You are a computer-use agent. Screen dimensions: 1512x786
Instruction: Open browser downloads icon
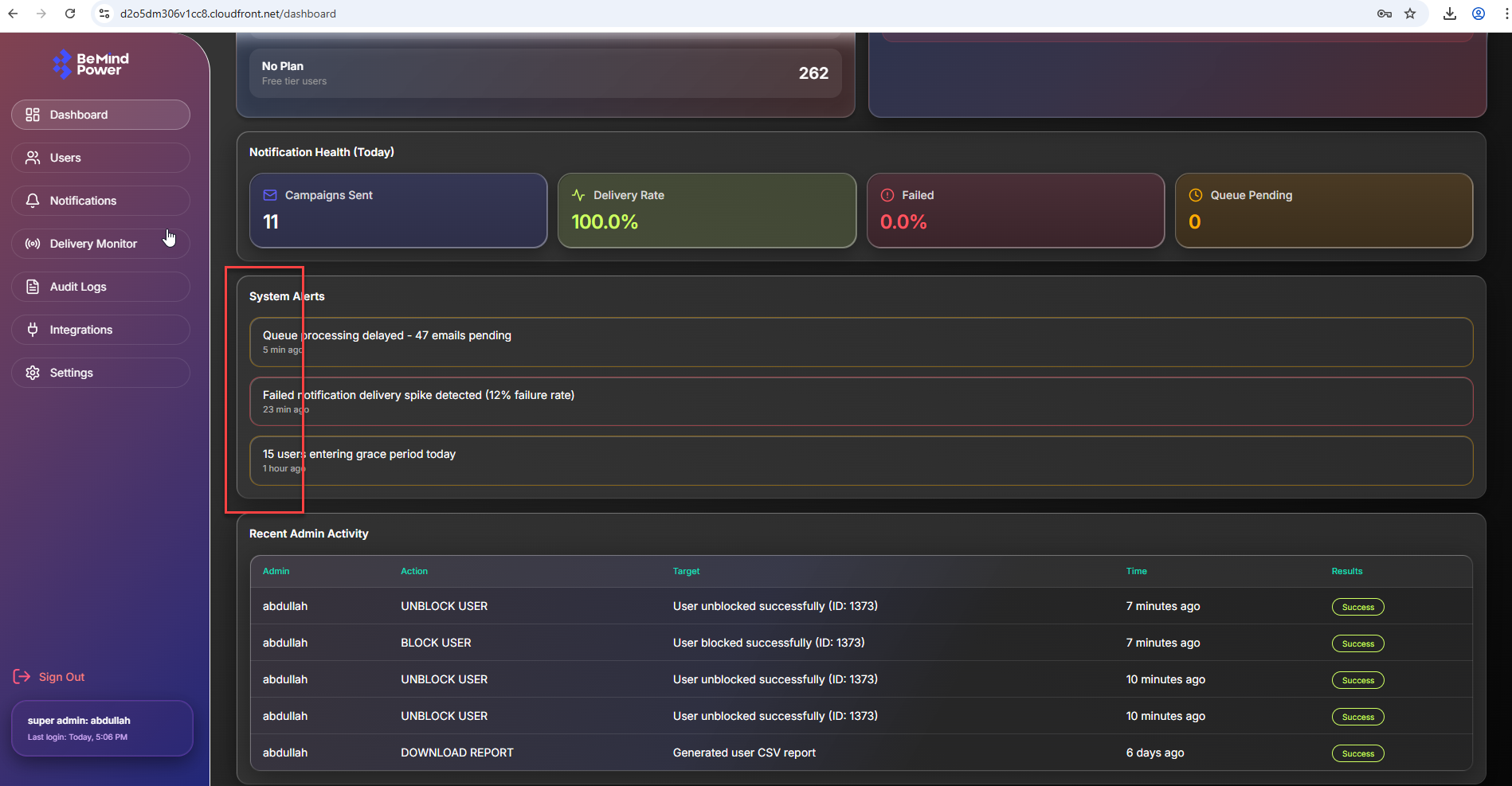[x=1450, y=14]
